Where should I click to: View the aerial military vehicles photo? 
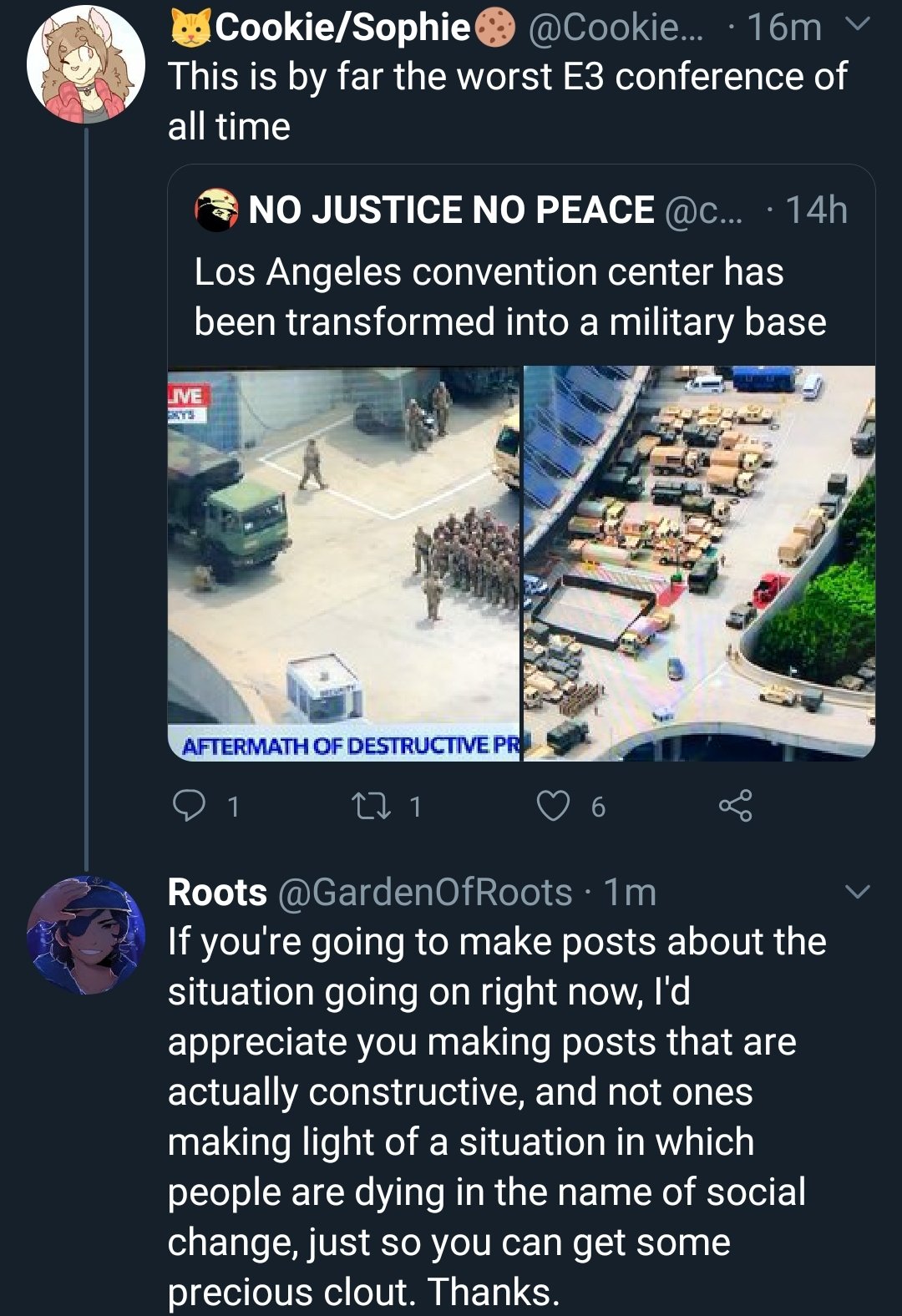click(x=700, y=563)
